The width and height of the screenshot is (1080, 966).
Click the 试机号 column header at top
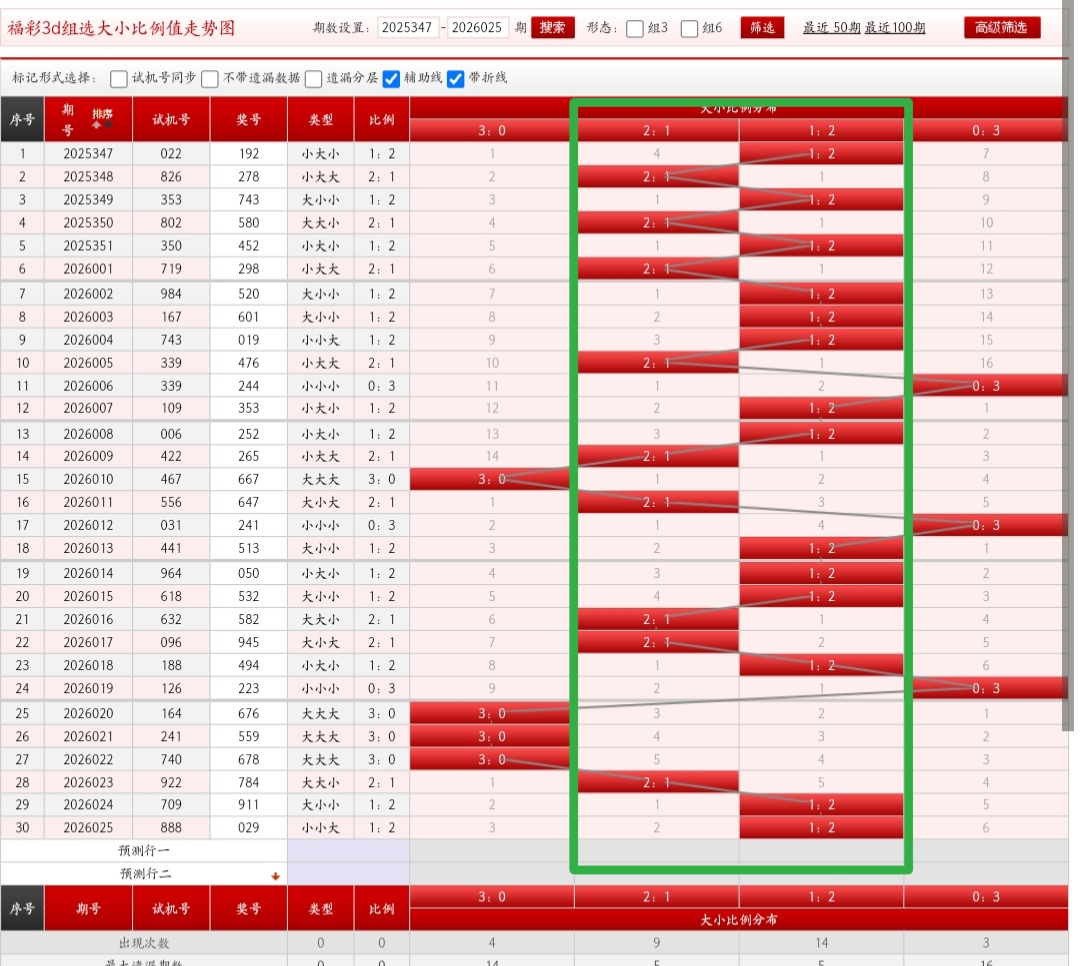point(171,119)
